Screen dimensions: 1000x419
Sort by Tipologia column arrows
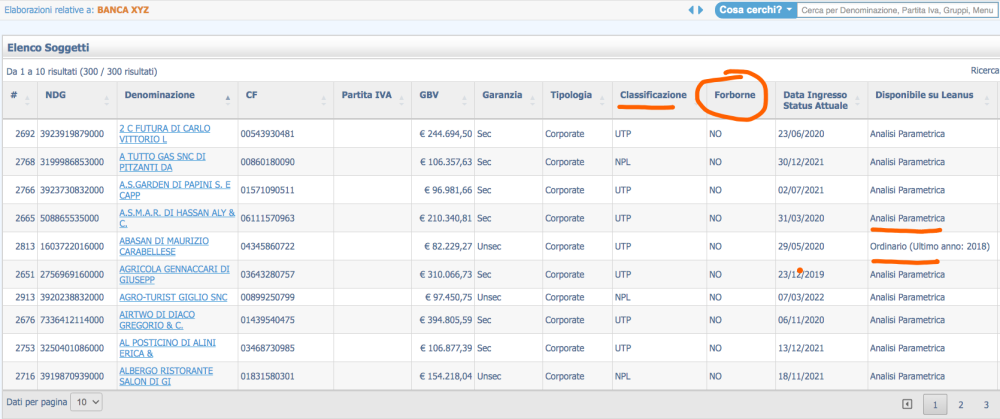(603, 96)
